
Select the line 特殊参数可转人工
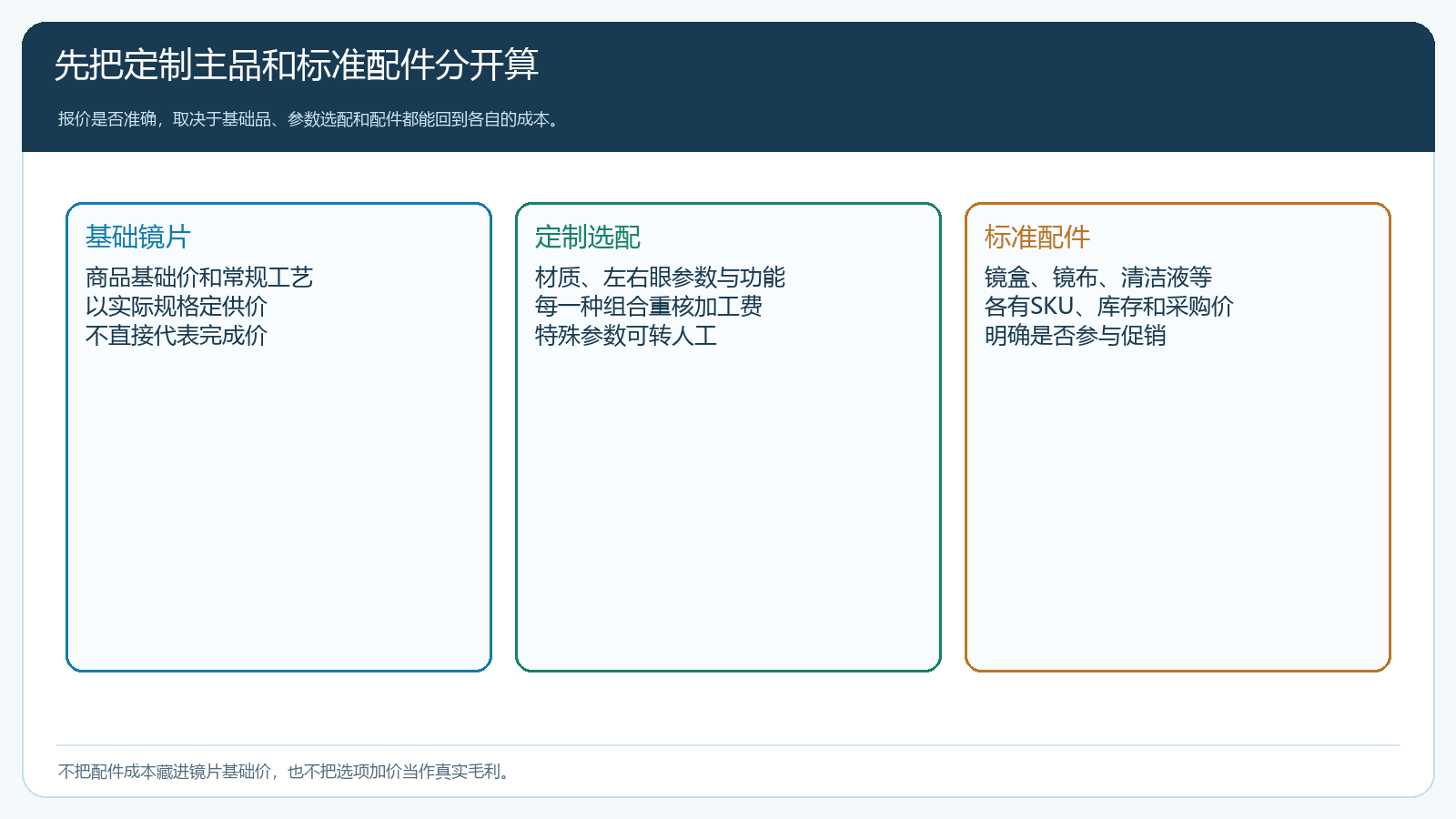tap(626, 336)
